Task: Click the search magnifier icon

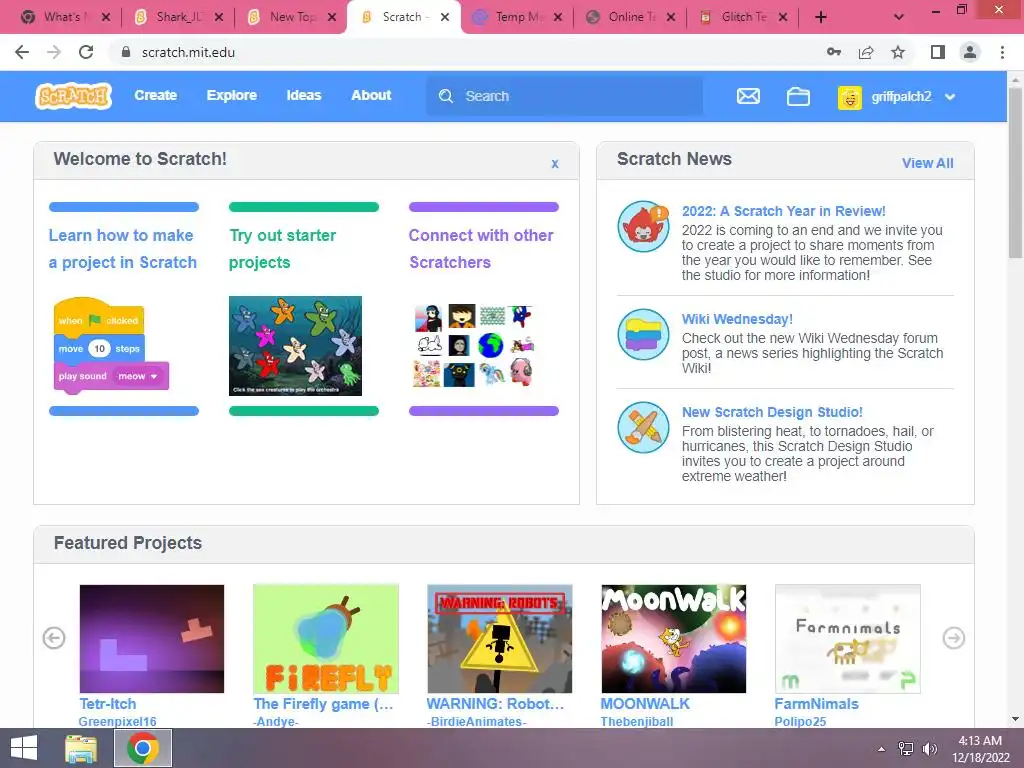Action: point(446,96)
